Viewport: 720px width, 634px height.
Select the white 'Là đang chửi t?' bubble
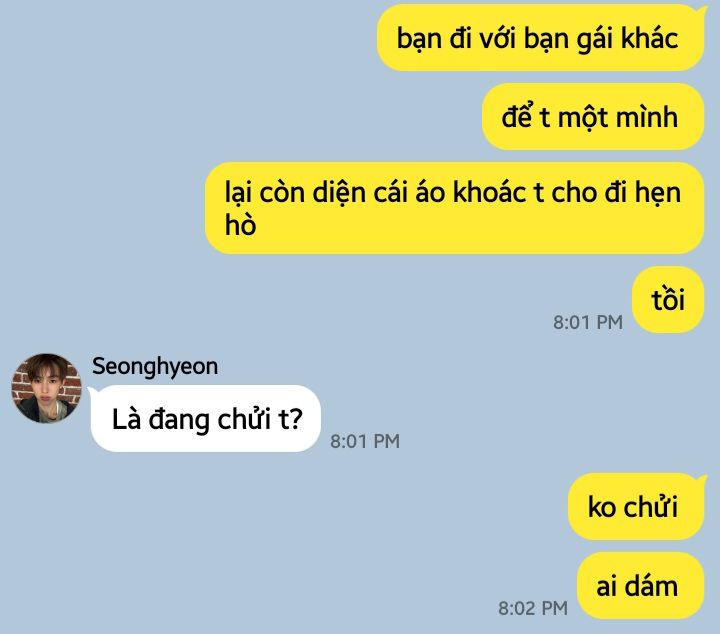point(206,419)
